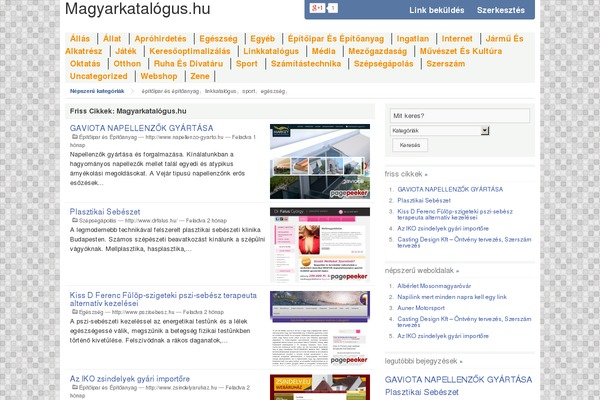Open the Szépségápolás menu category
The width and height of the screenshot is (600, 400).
pyautogui.click(x=383, y=64)
